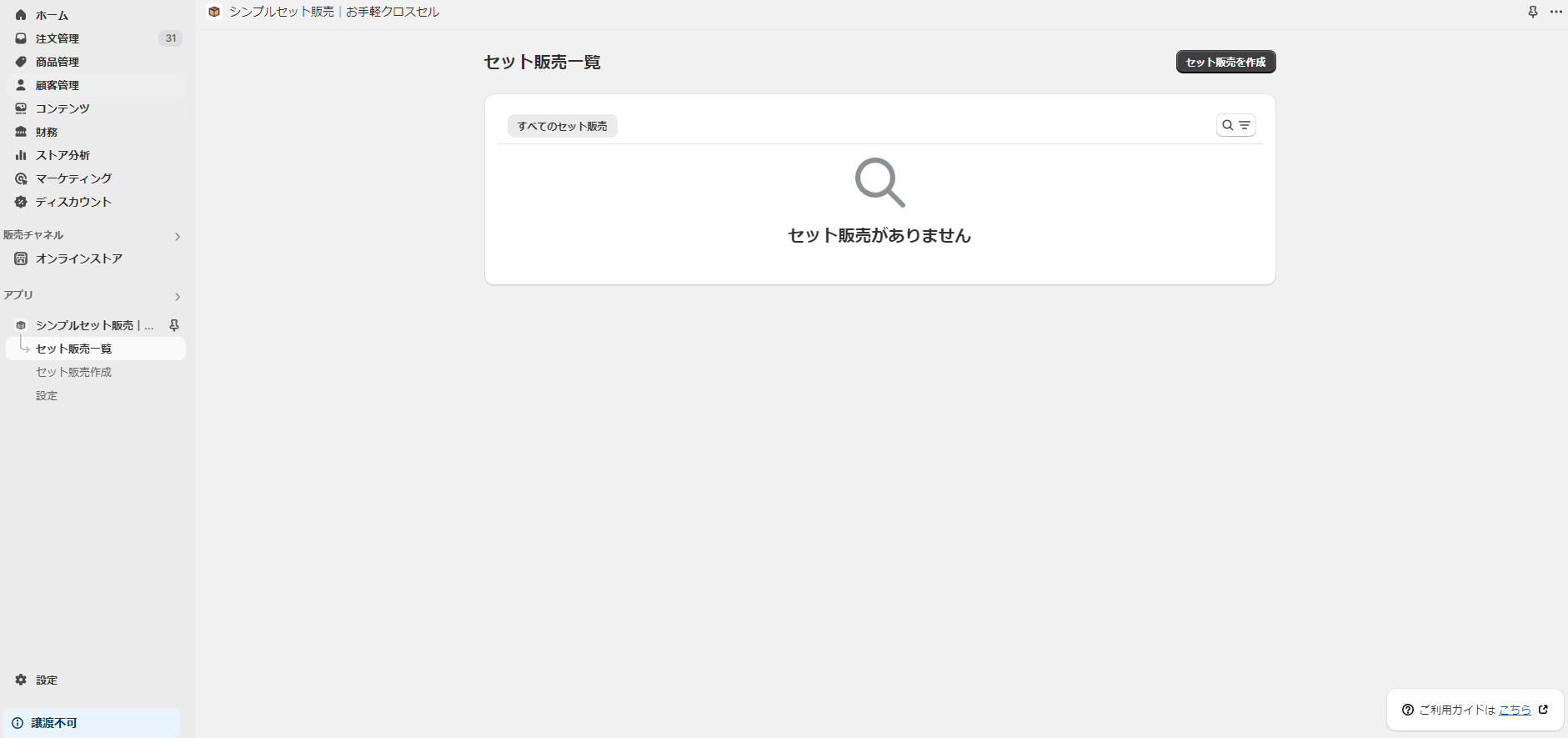Click the 顧客管理 person icon
The image size is (1568, 738).
[21, 85]
